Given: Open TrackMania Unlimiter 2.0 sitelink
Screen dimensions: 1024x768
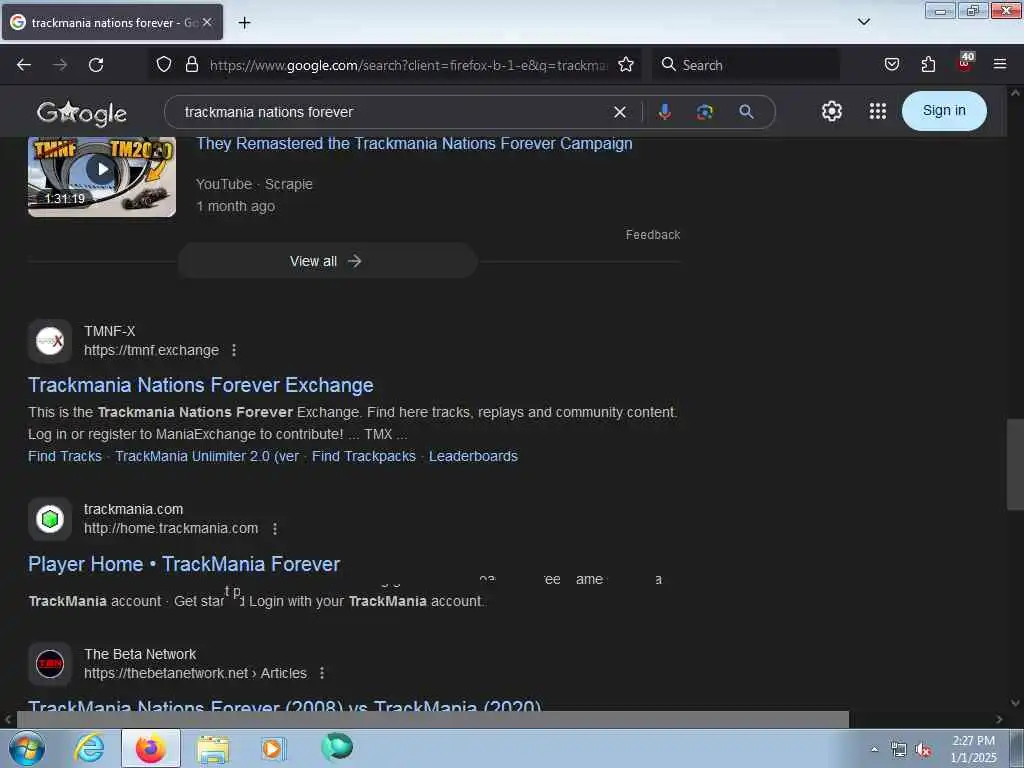Looking at the screenshot, I should tap(207, 456).
